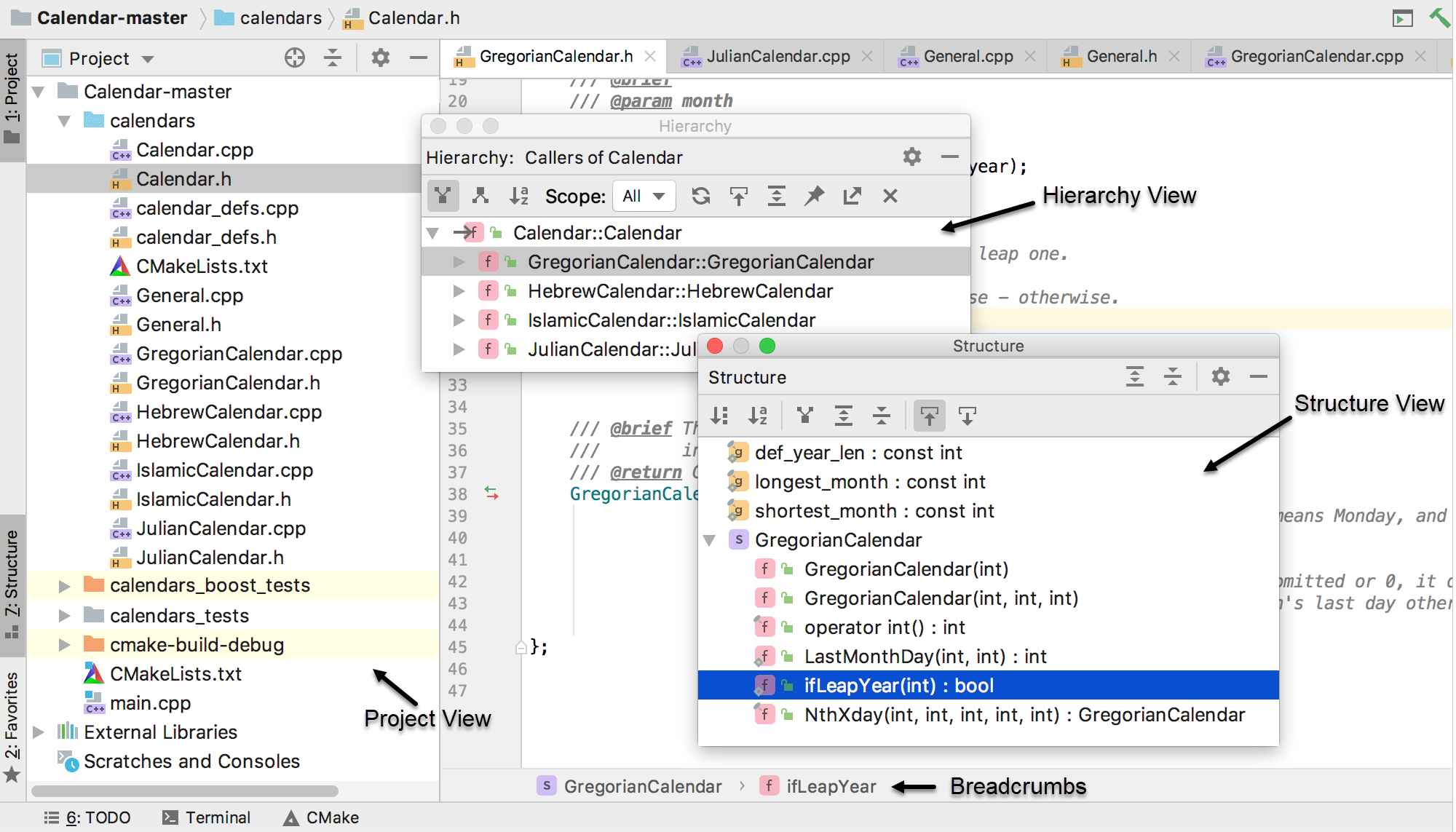The image size is (1456, 832).
Task: Expand HebrewCalendar::HebrewCalendar in the Hierarchy tree
Action: [459, 290]
